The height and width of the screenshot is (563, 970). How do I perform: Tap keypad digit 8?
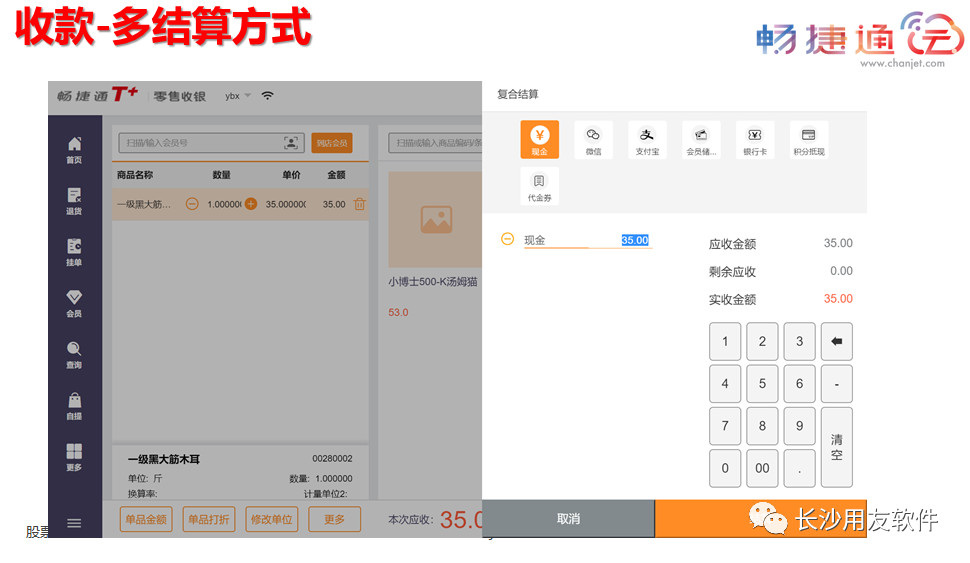[x=762, y=426]
